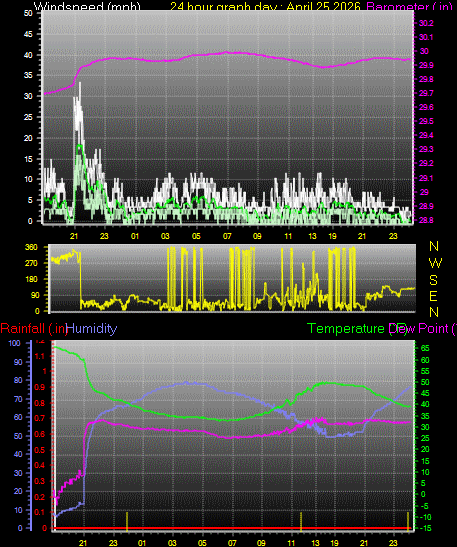This screenshot has width=457, height=547.
Task: Click barometer axis value 29.5
Action: (426, 121)
